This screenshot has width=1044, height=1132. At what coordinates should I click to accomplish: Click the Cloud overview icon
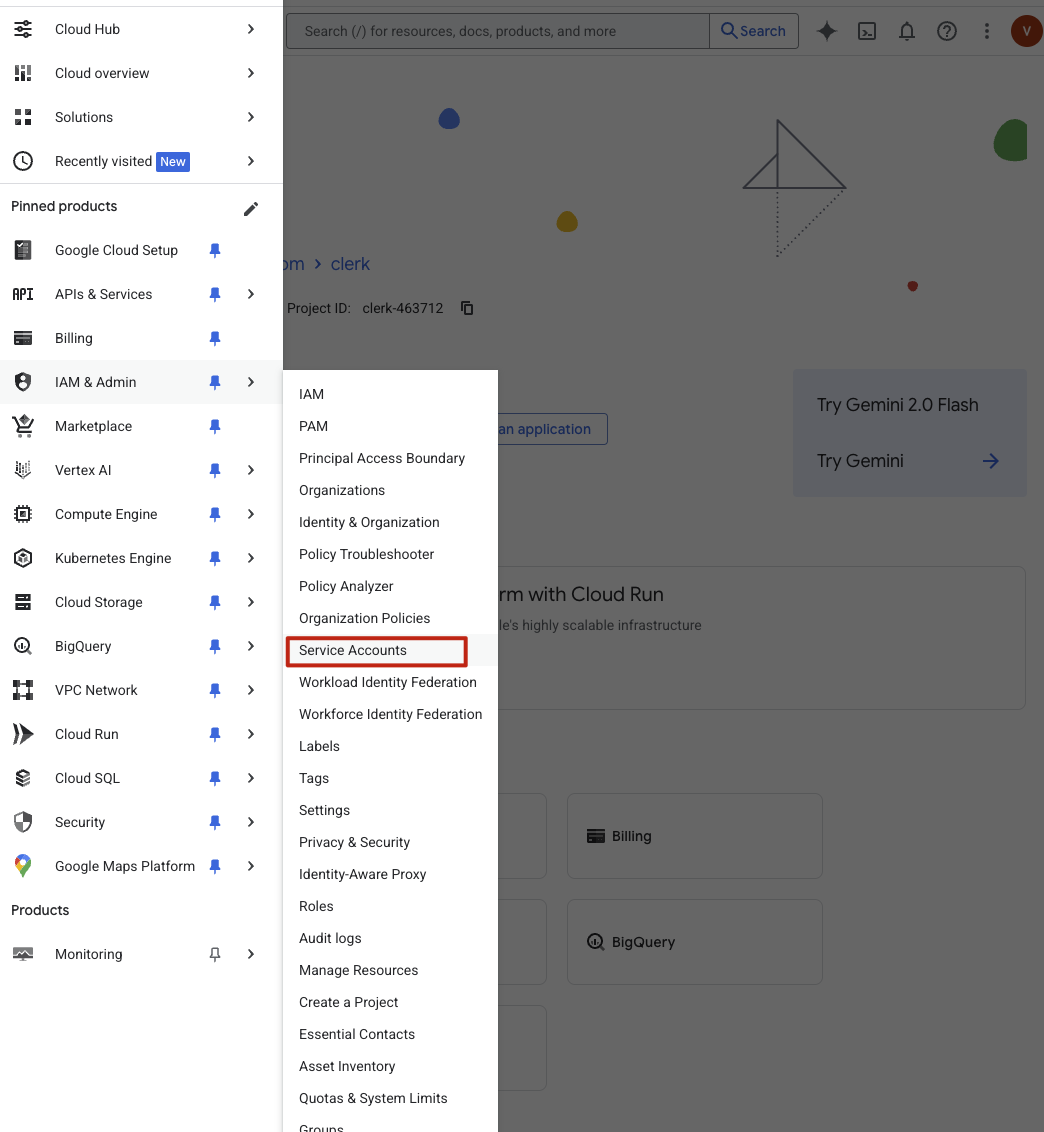[23, 73]
